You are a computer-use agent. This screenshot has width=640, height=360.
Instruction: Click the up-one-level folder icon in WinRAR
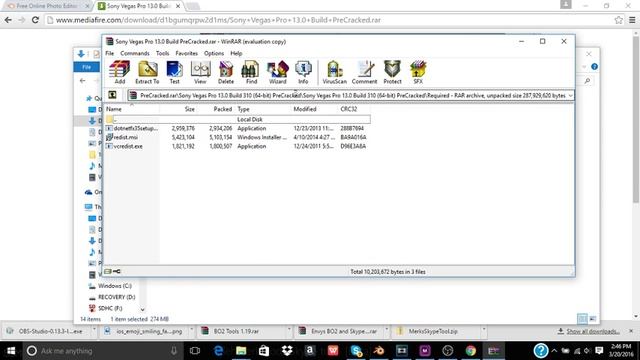click(x=112, y=95)
